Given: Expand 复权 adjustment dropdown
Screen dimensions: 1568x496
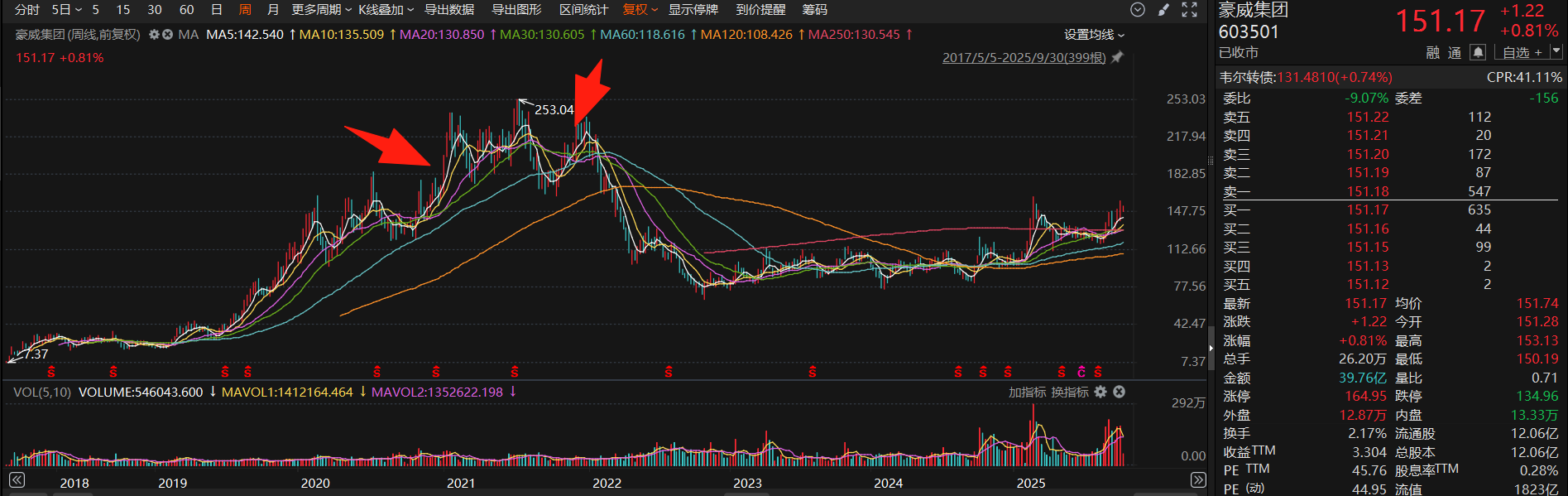Looking at the screenshot, I should (x=640, y=10).
